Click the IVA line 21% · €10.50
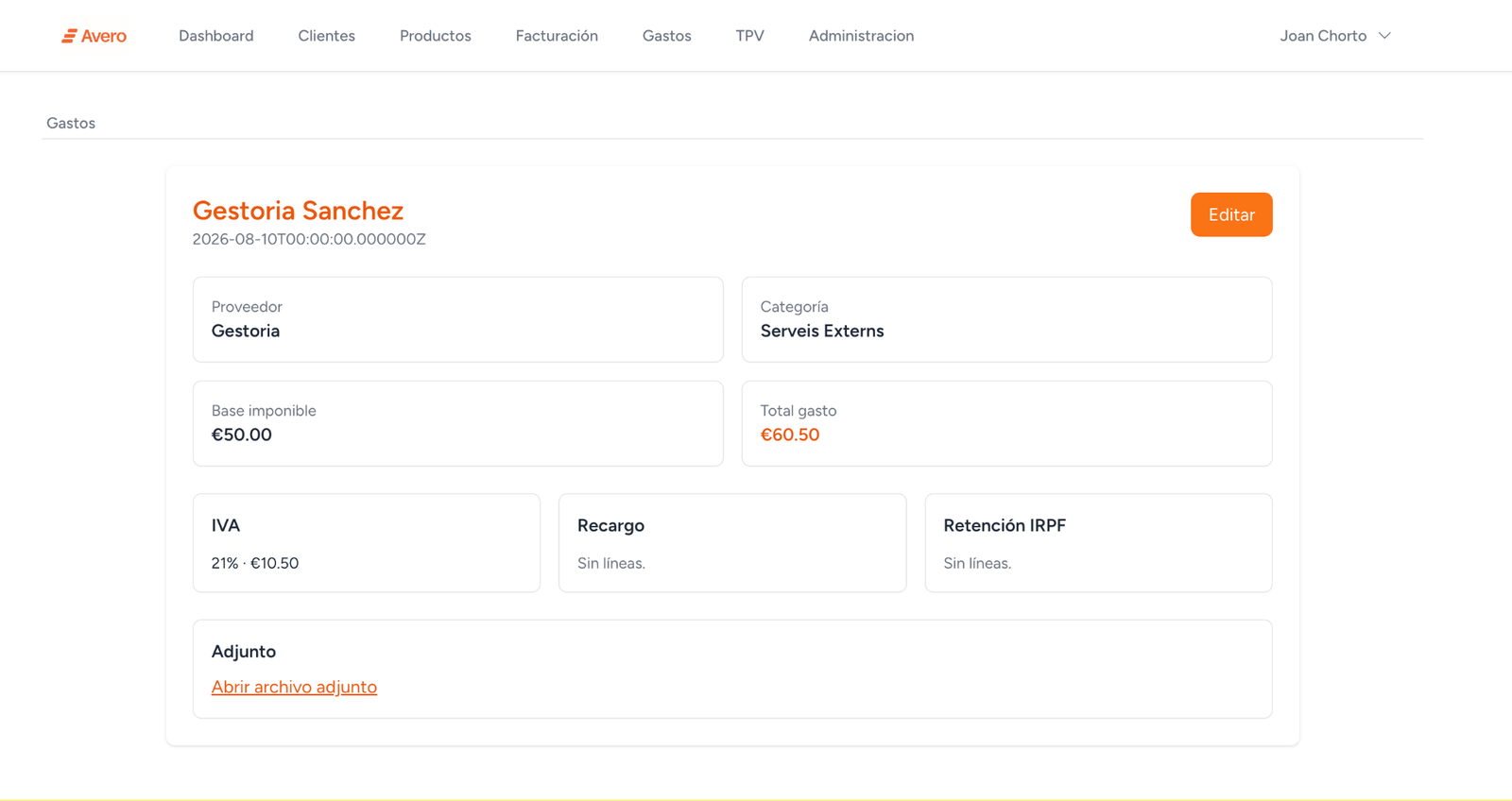 pyautogui.click(x=255, y=563)
